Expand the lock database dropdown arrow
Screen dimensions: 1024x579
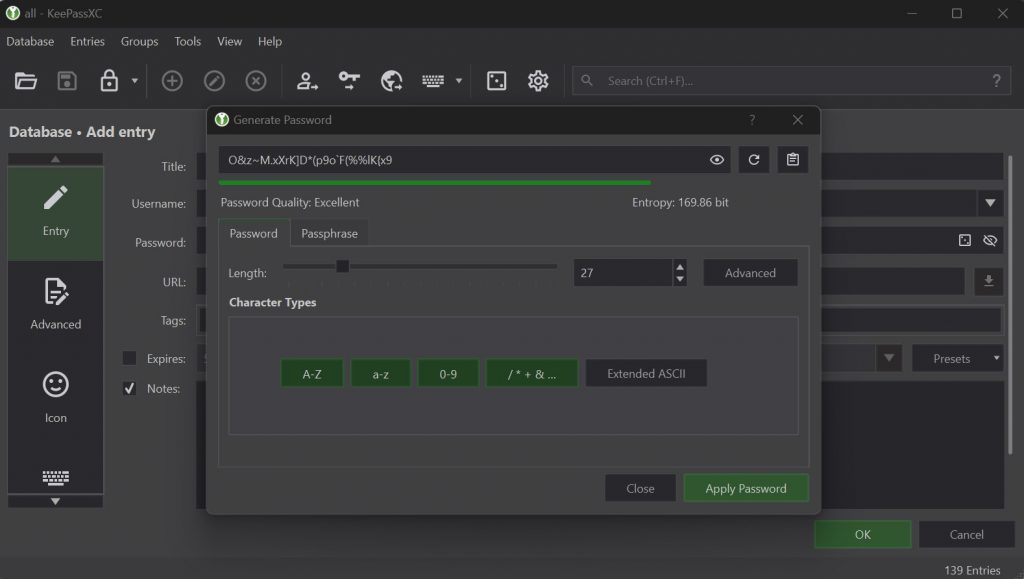point(135,81)
